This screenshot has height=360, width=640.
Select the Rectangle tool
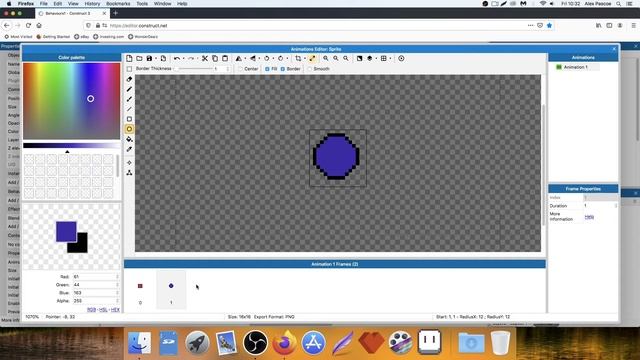point(129,119)
